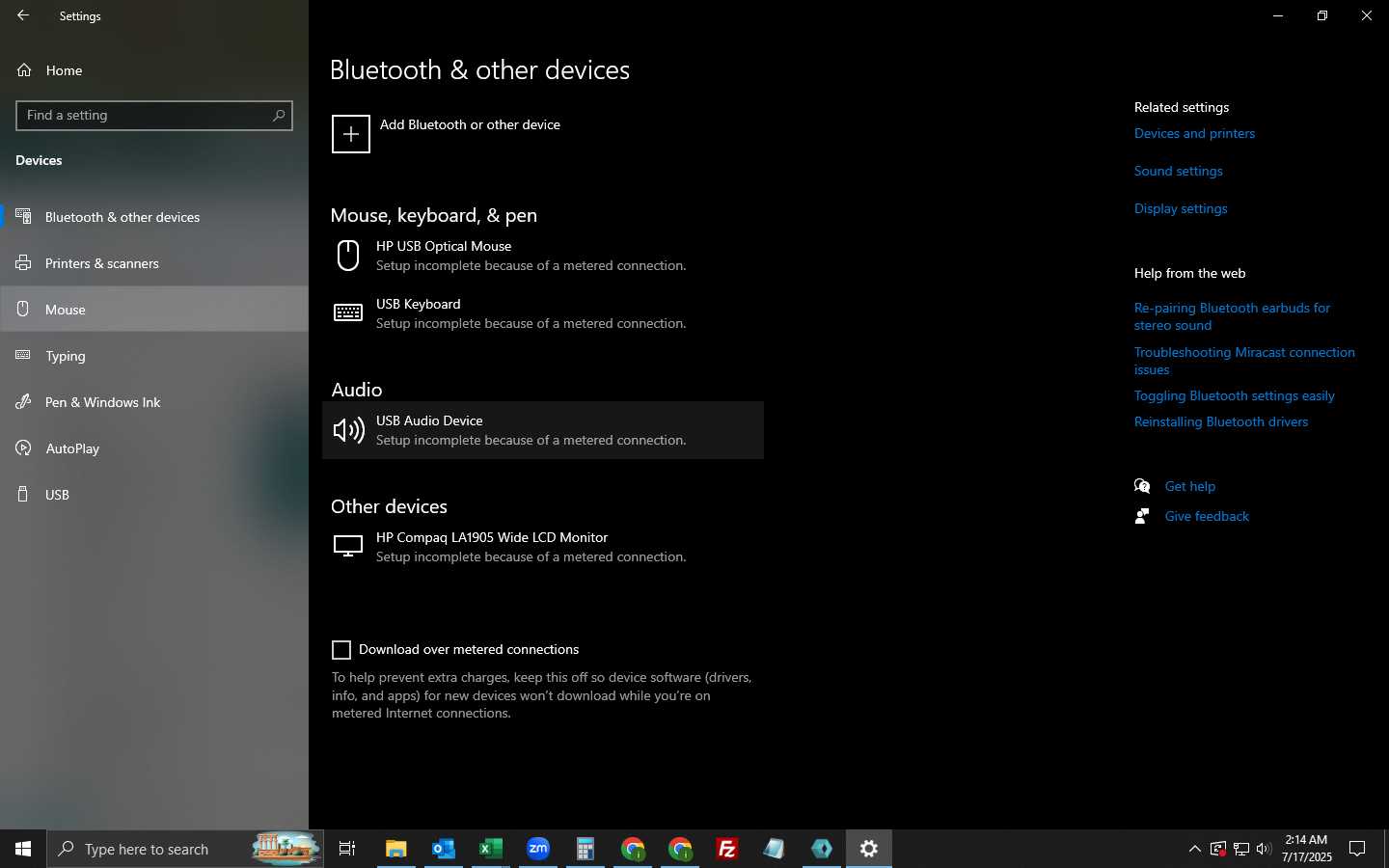Open Reinstalling Bluetooth drivers link

click(1221, 422)
